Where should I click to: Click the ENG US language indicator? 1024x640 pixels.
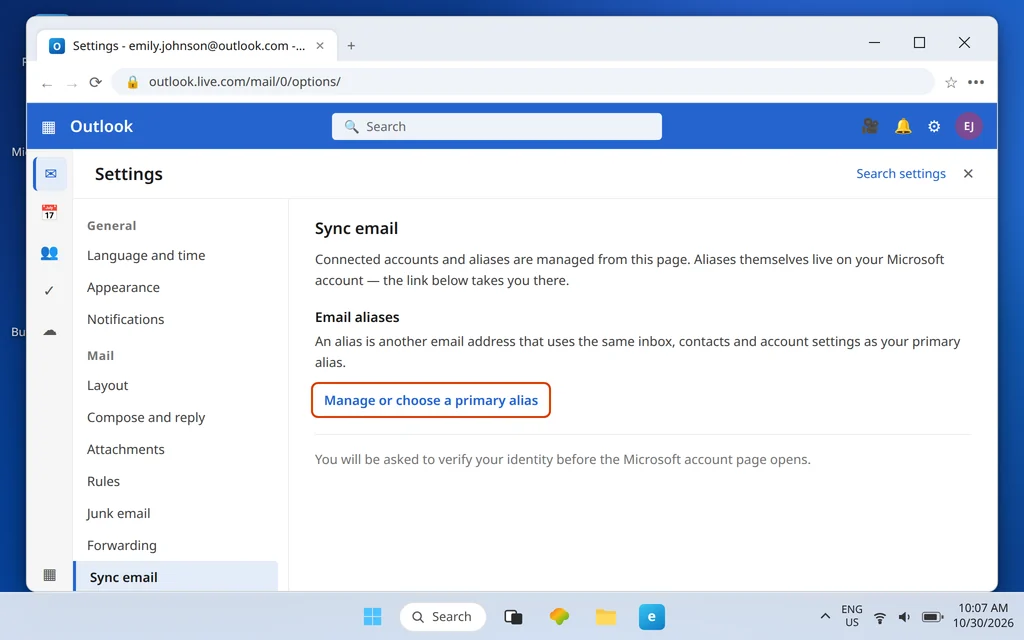pos(852,616)
